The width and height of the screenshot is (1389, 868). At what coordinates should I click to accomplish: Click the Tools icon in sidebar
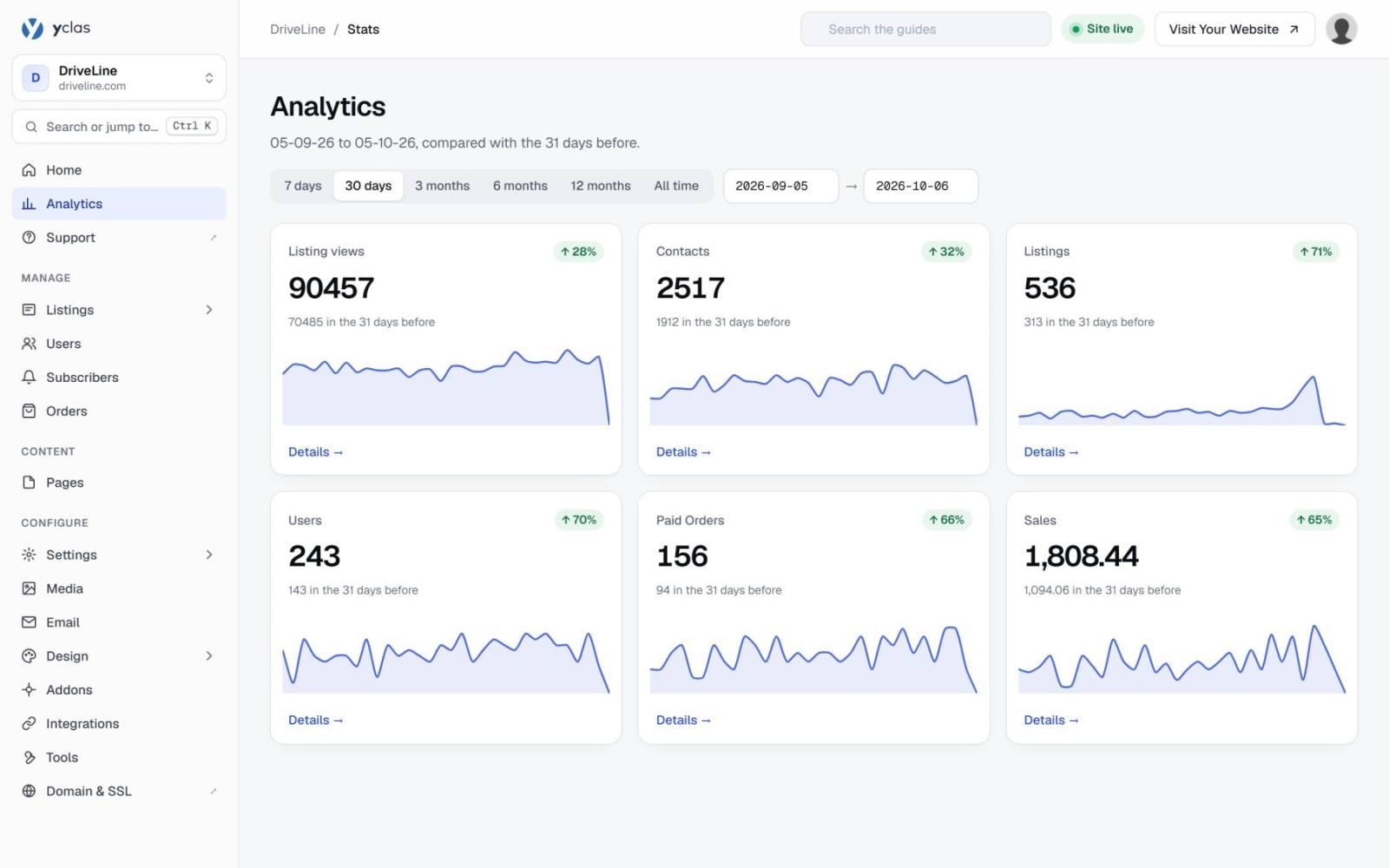[29, 758]
